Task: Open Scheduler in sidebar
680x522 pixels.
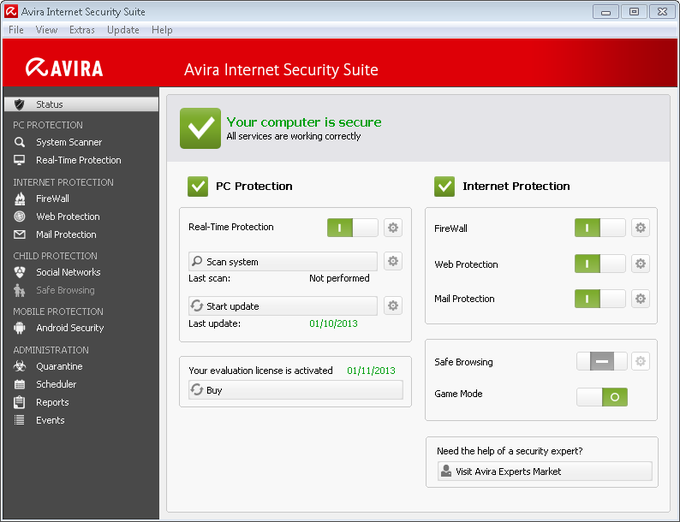Action: click(x=56, y=384)
